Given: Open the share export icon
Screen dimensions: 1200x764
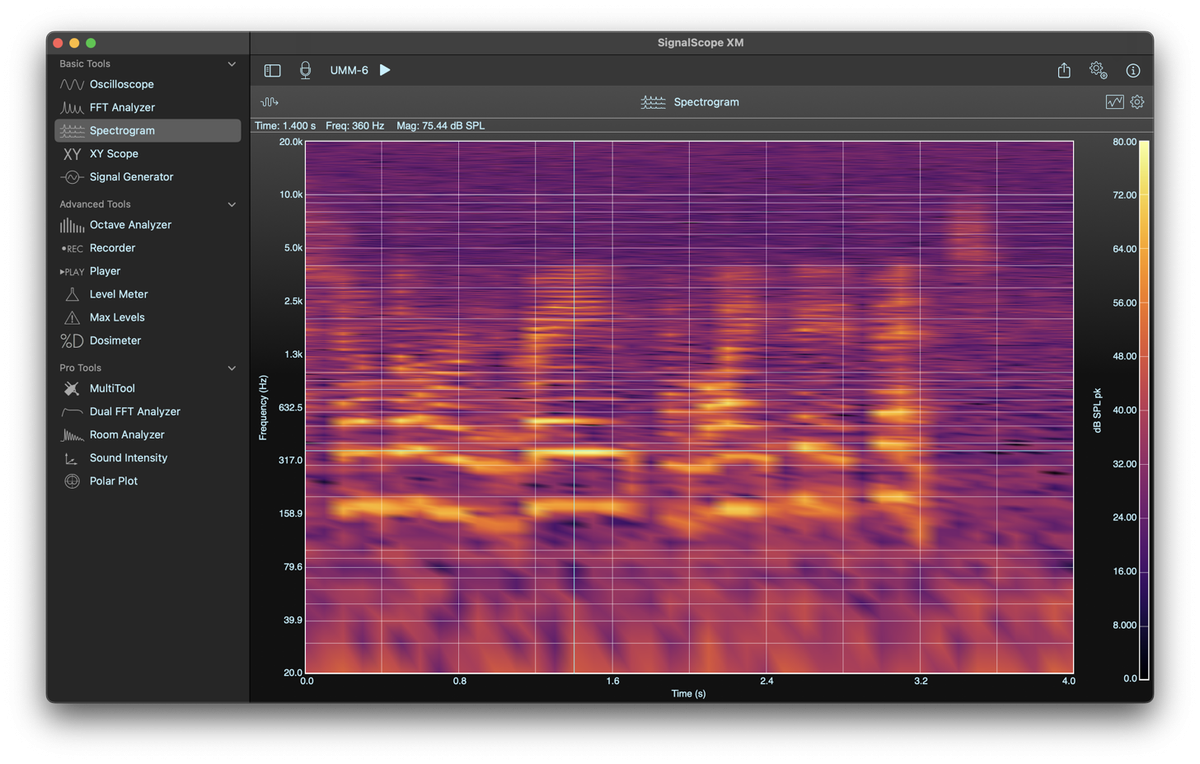Looking at the screenshot, I should [1064, 70].
